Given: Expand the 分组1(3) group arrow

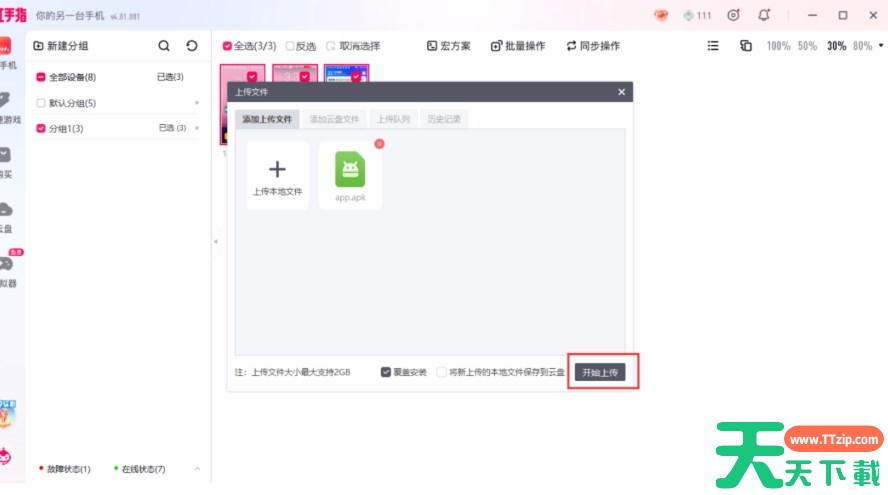Looking at the screenshot, I should [197, 129].
